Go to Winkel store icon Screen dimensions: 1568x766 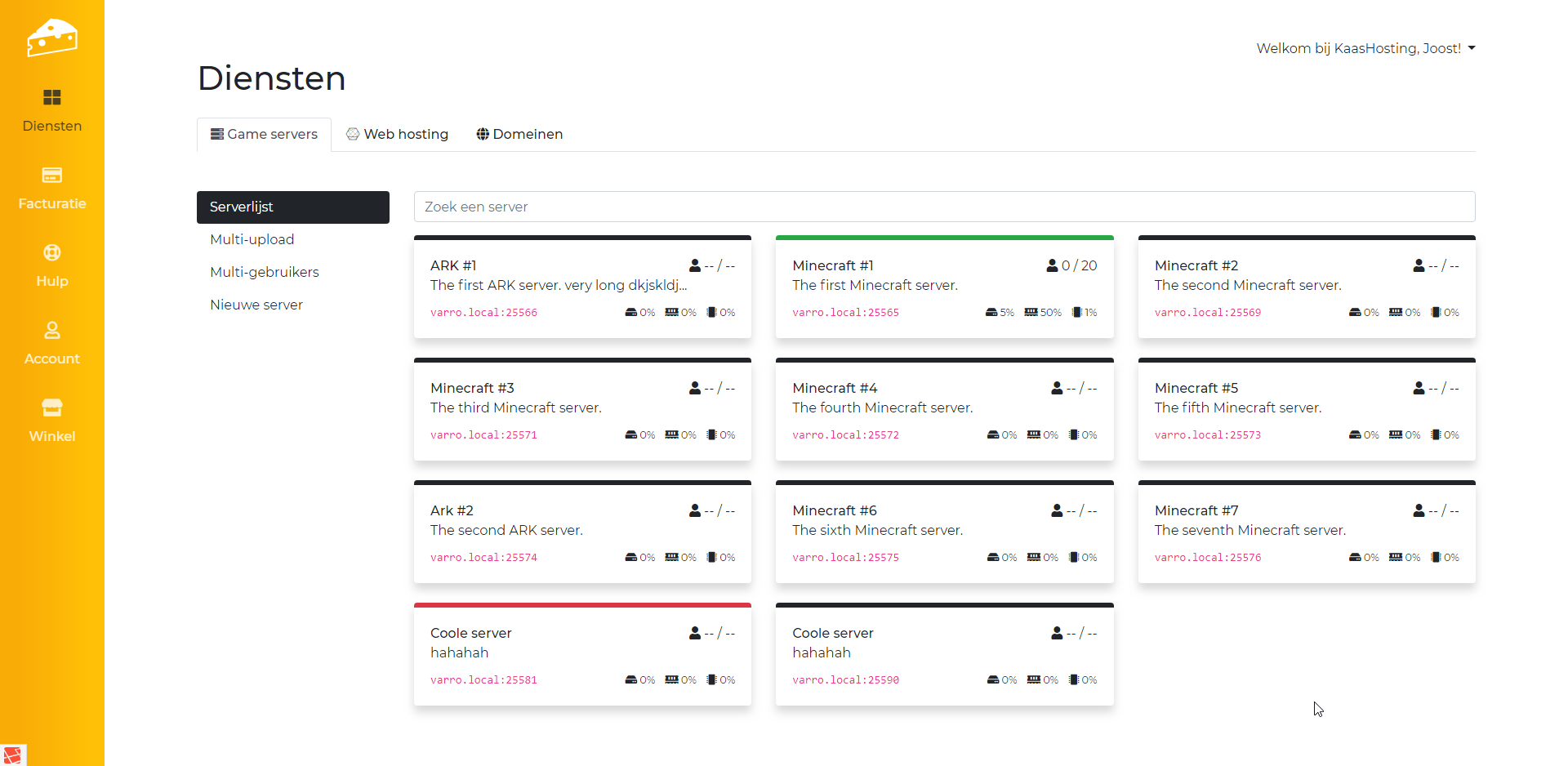[52, 407]
